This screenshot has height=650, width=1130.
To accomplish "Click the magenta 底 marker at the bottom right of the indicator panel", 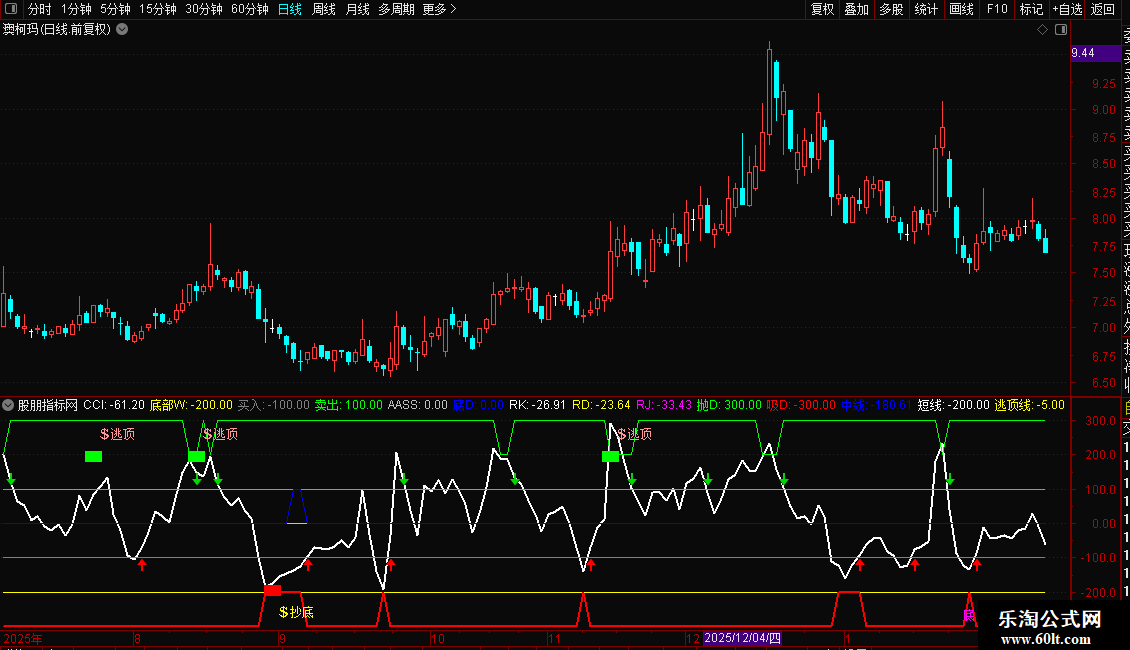I will click(x=969, y=615).
